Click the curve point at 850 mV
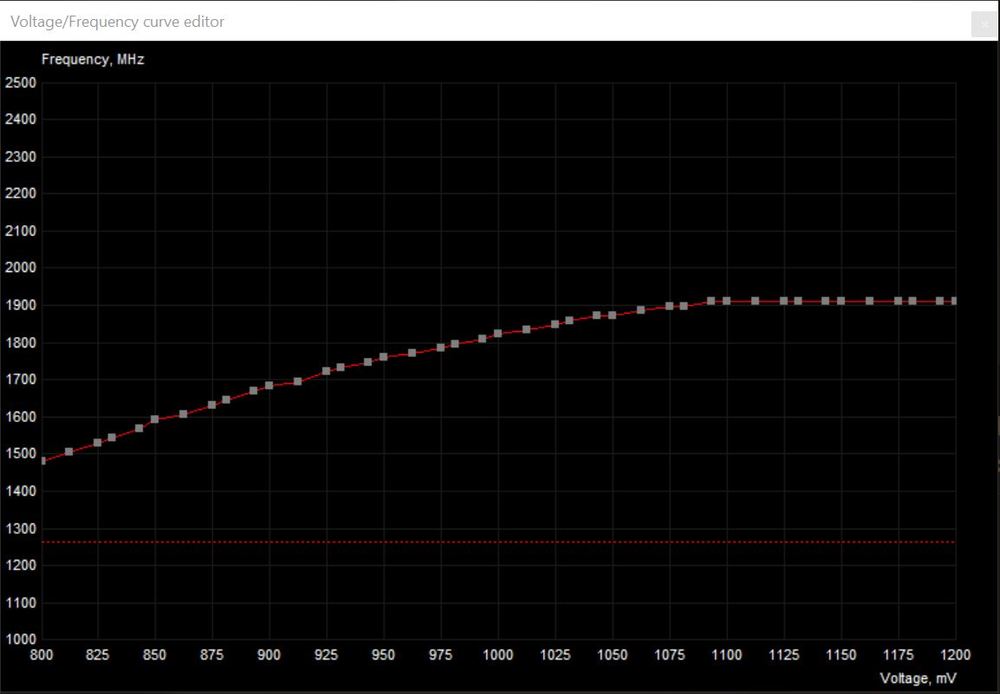Screen dimensions: 1000x694 pyautogui.click(x=155, y=419)
